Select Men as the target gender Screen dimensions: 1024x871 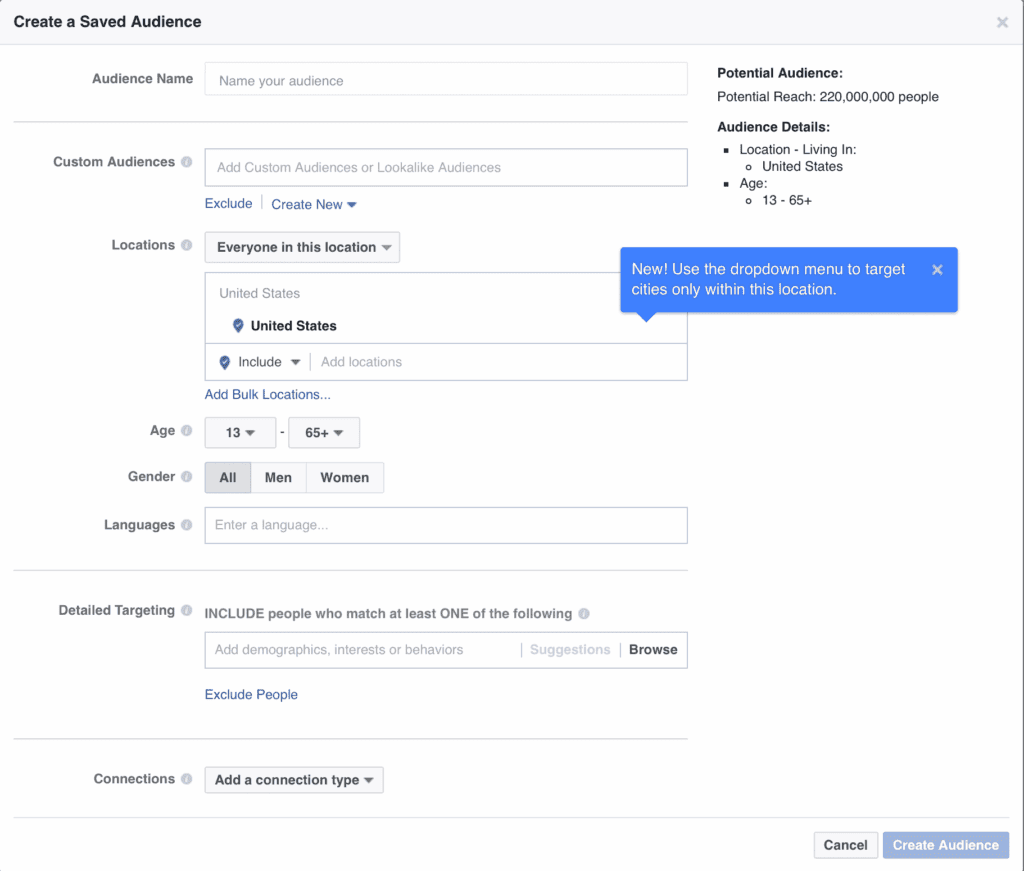click(x=278, y=477)
